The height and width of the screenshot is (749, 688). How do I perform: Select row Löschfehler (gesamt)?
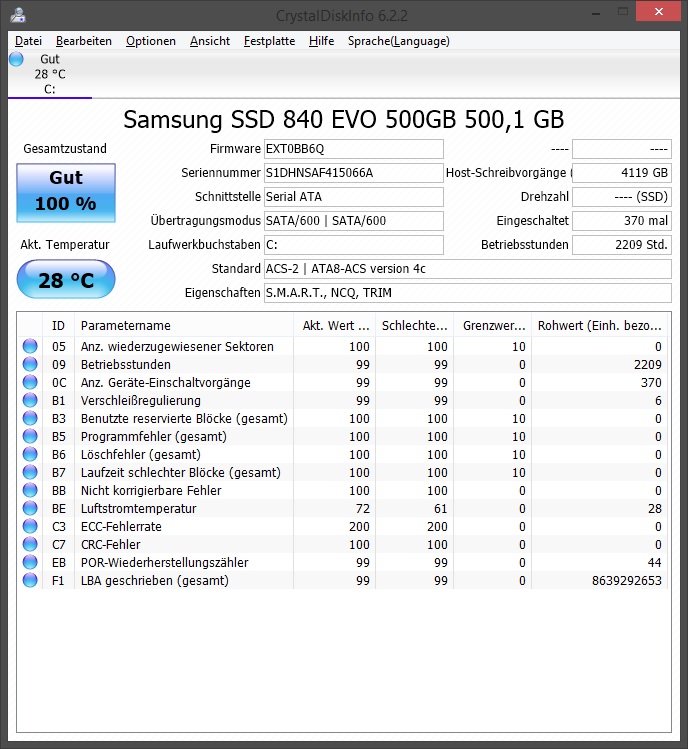pyautogui.click(x=343, y=454)
